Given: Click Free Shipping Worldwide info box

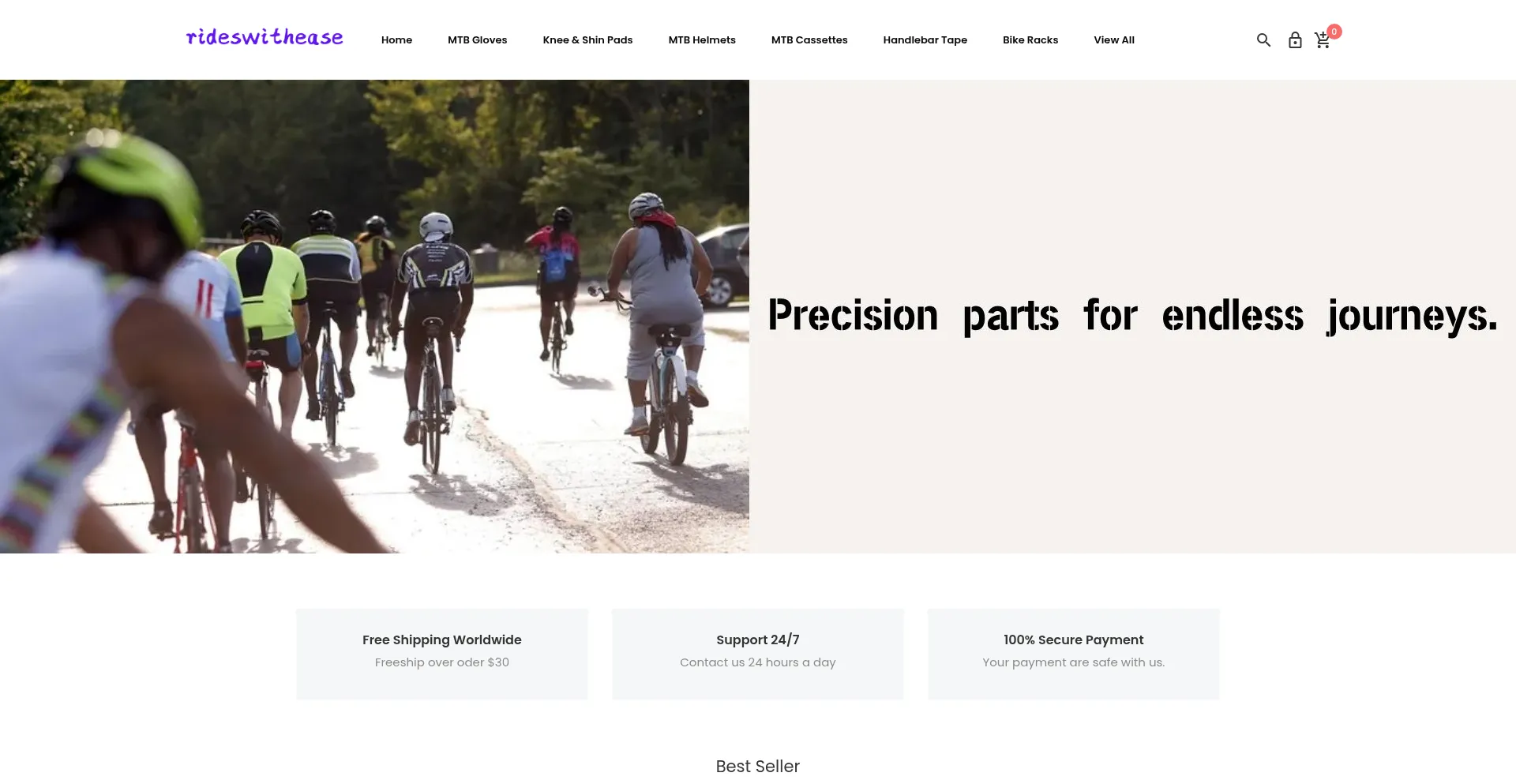Looking at the screenshot, I should (442, 654).
